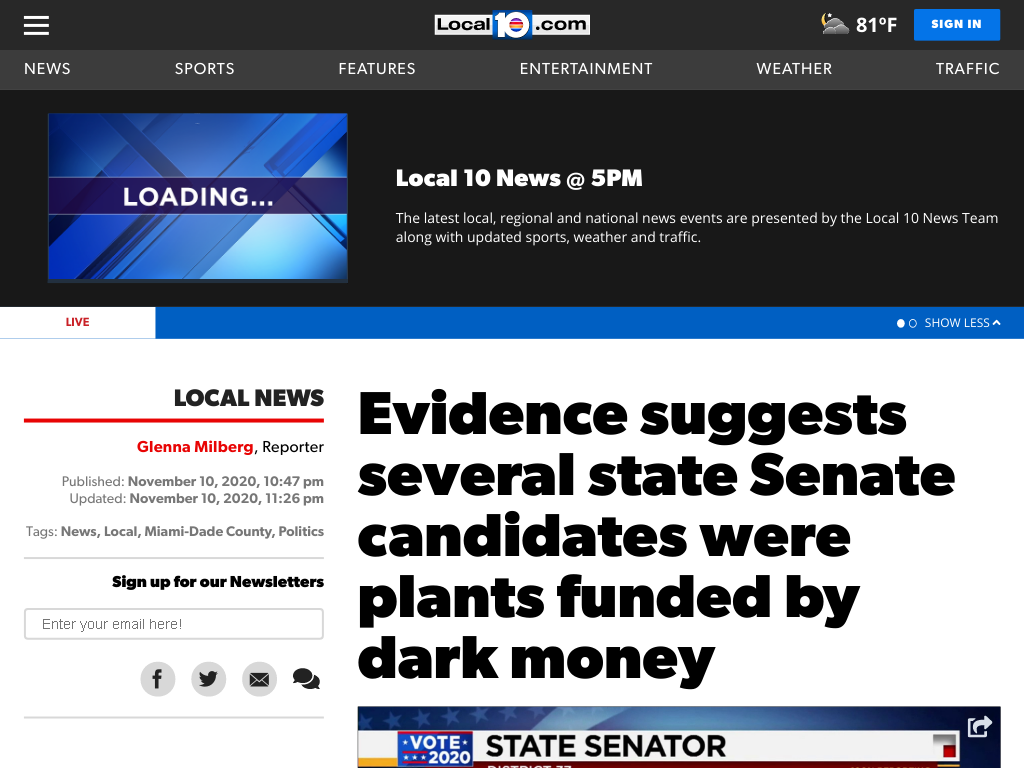Click the Sign In button
Screen dimensions: 1024x768
(x=957, y=25)
